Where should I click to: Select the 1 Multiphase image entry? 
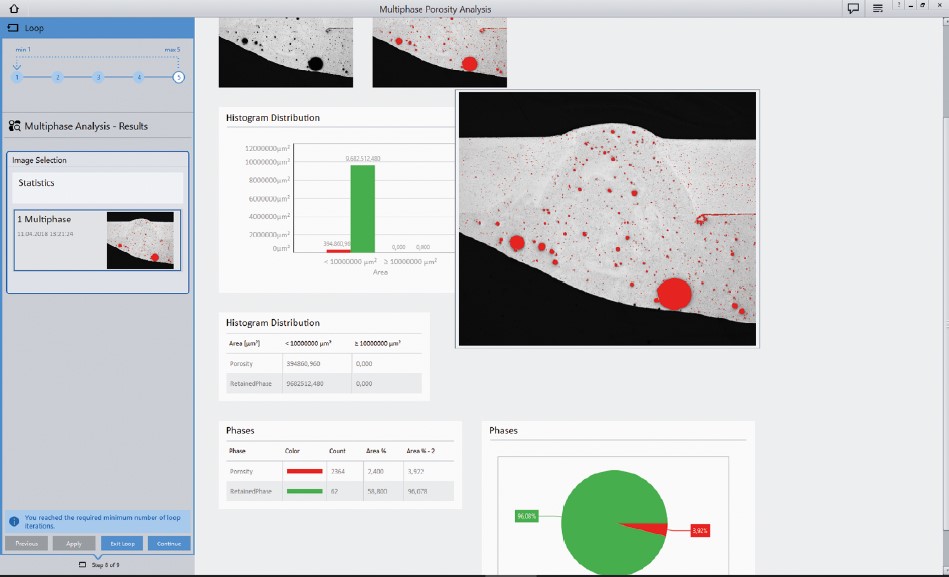click(x=97, y=240)
